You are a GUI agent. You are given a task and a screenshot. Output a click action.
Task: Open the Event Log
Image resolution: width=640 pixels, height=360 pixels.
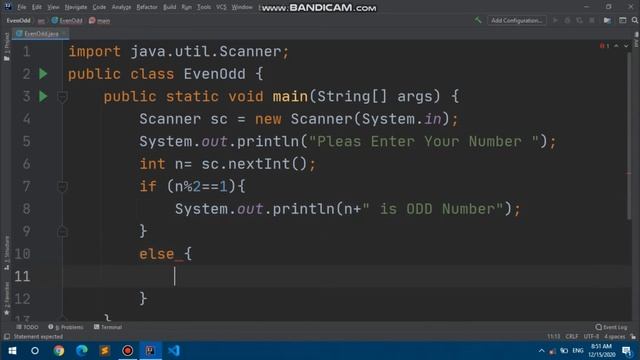611,327
